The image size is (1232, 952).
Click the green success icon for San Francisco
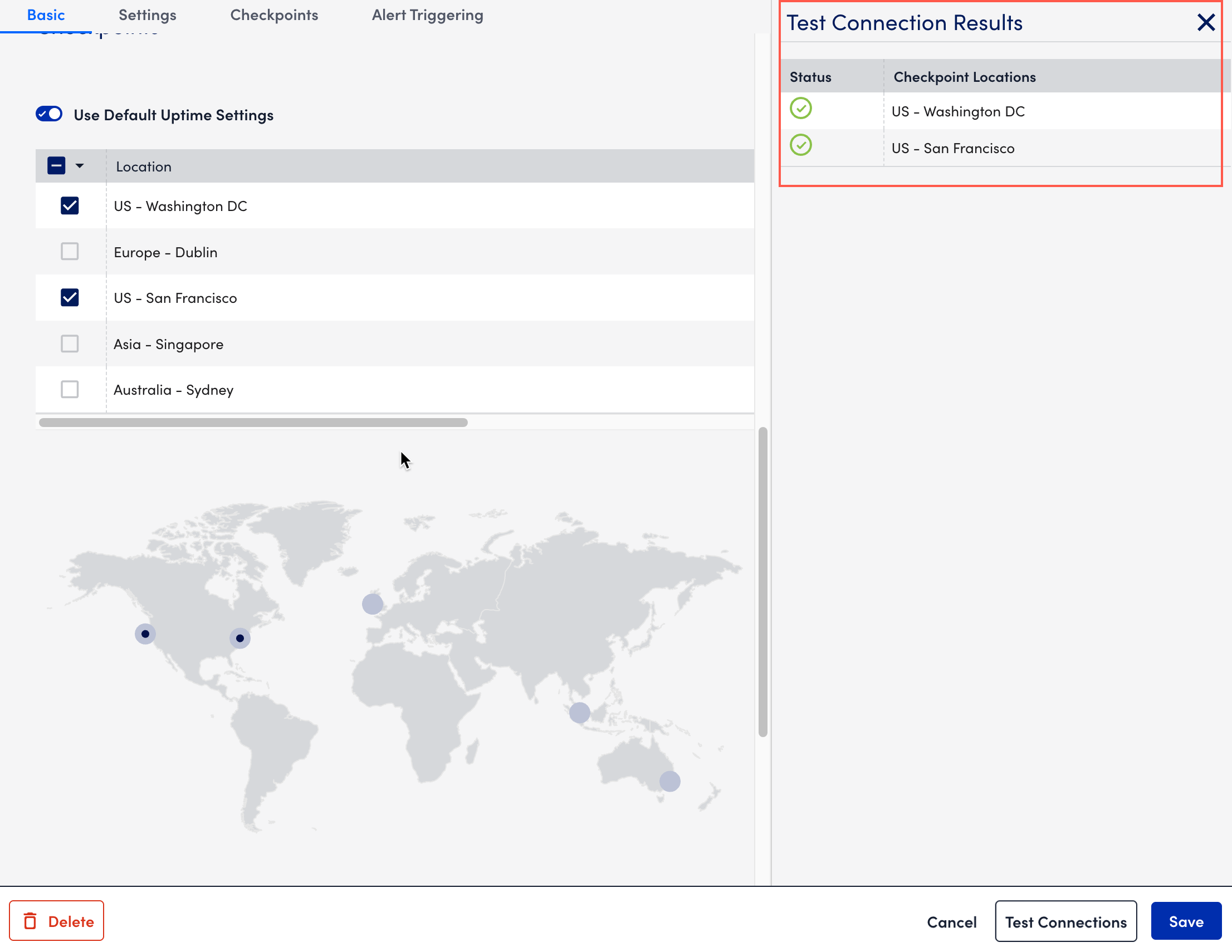(x=800, y=145)
